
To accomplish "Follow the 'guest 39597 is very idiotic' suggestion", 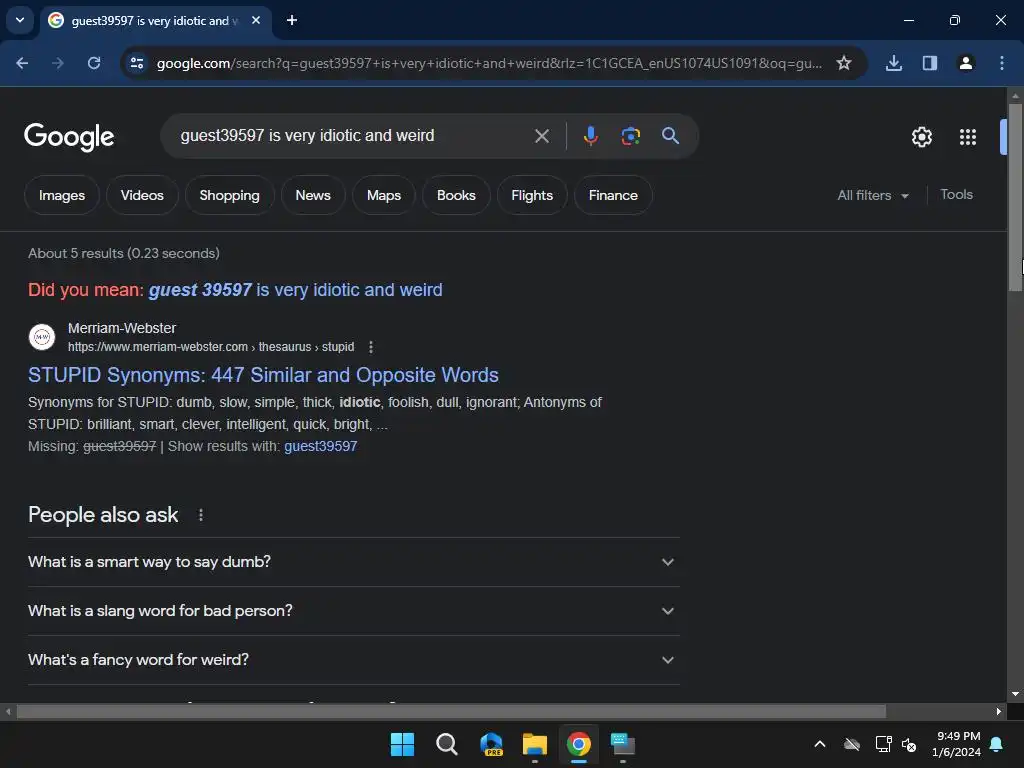I will pyautogui.click(x=295, y=290).
